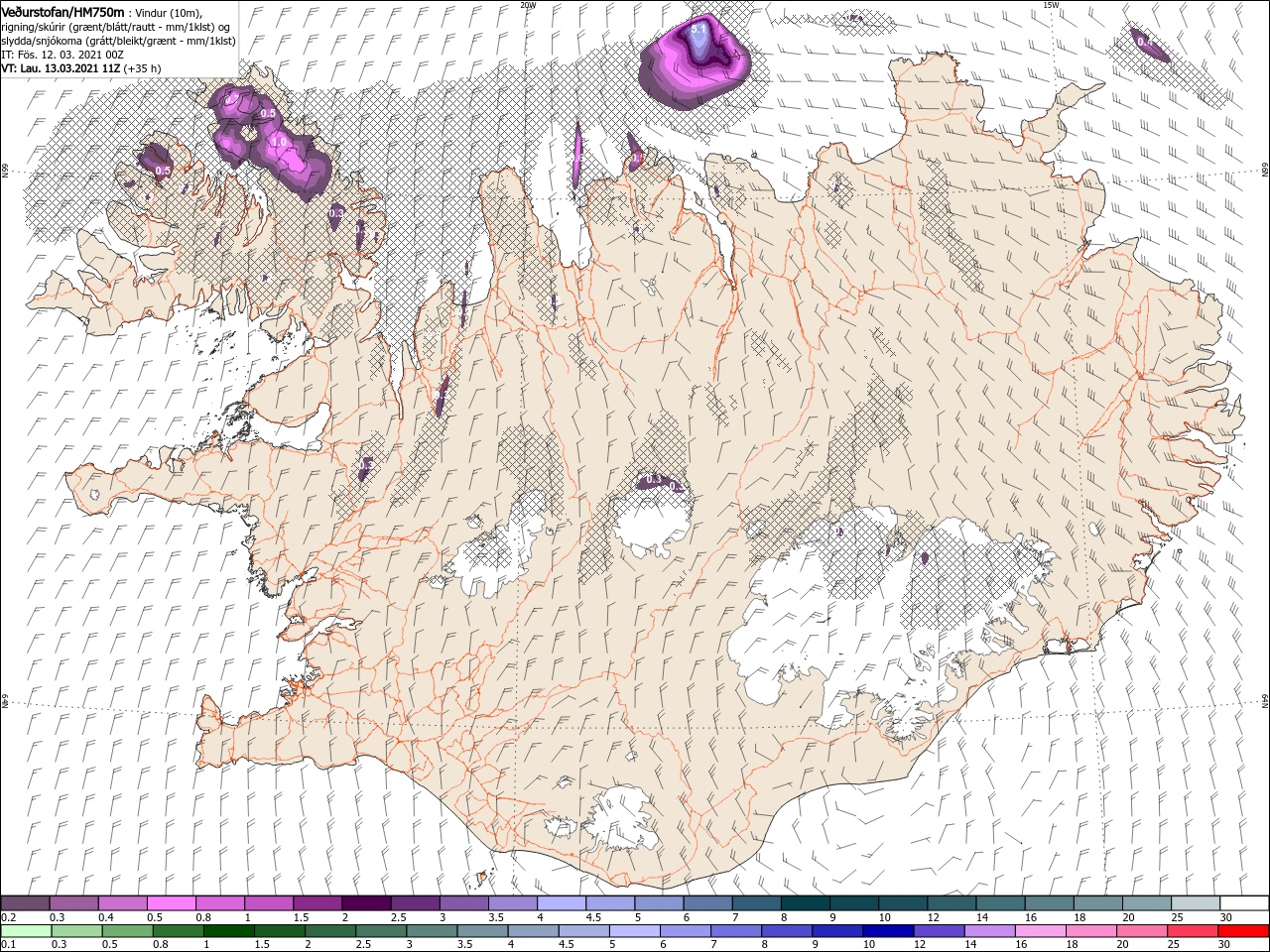Select lower-row swatch between 4 and 4.5

(x=534, y=931)
